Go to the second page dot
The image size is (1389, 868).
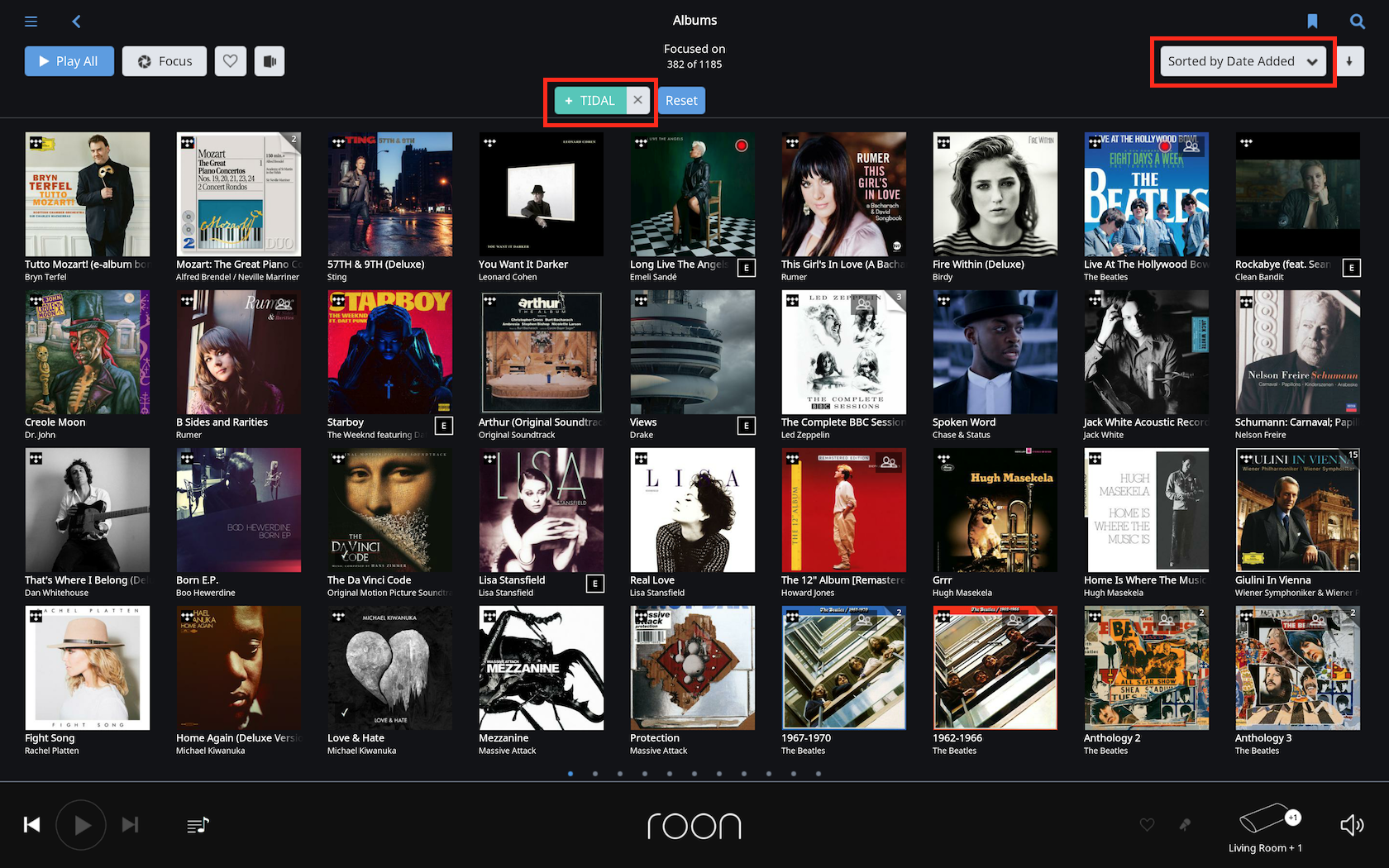[x=595, y=774]
